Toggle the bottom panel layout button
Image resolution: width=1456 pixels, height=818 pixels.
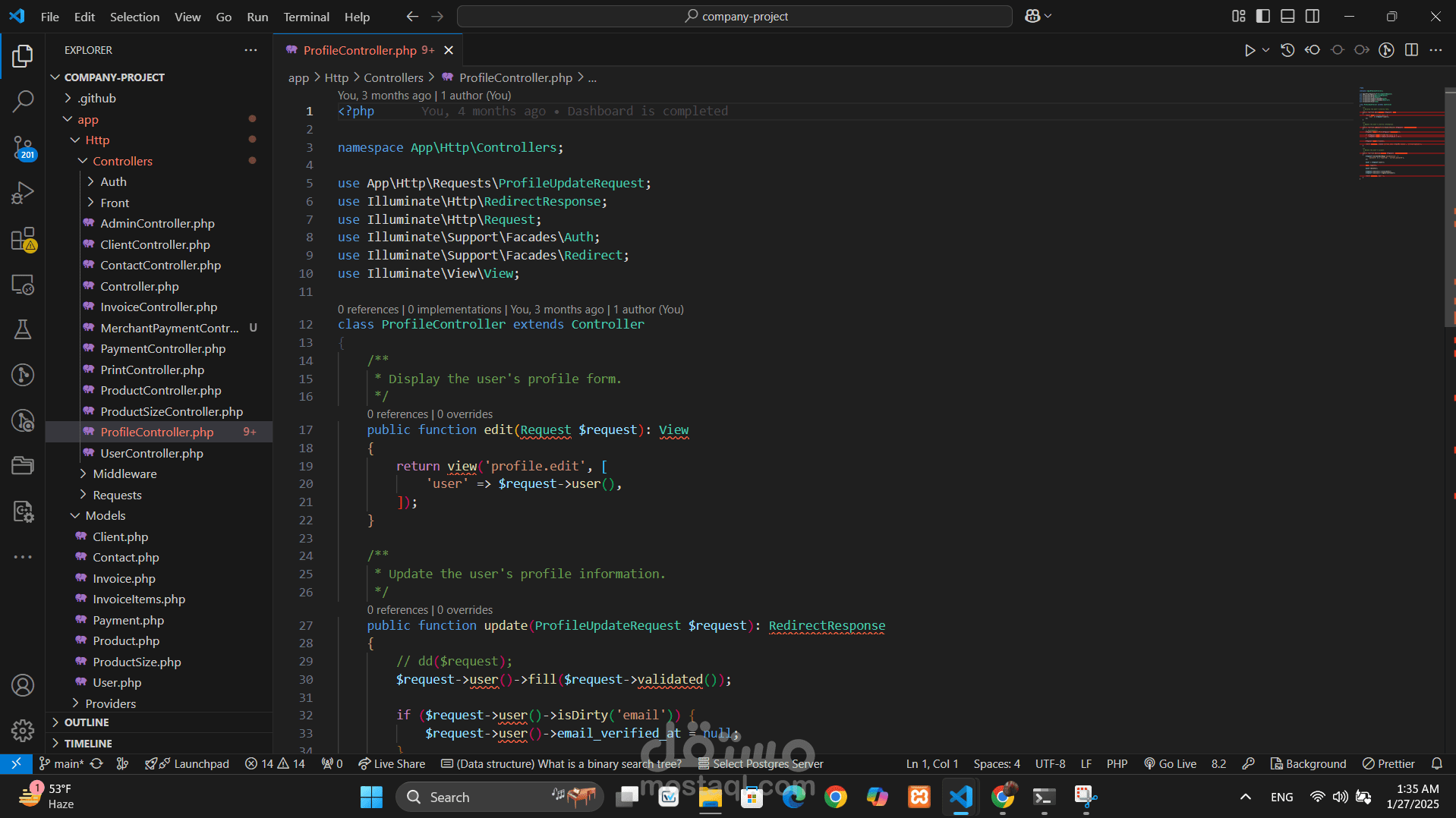1287,16
